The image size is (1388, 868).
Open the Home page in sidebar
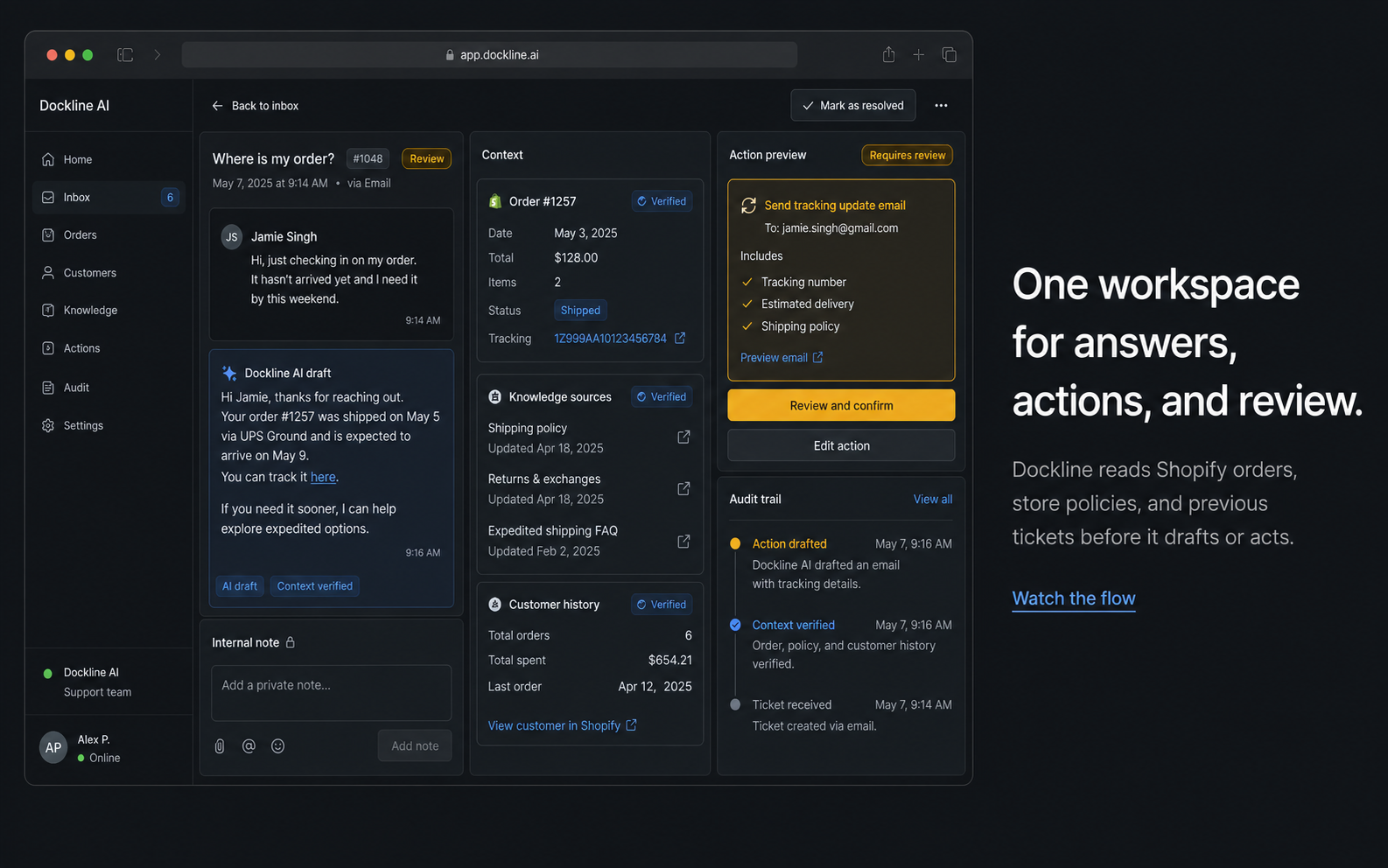109,159
